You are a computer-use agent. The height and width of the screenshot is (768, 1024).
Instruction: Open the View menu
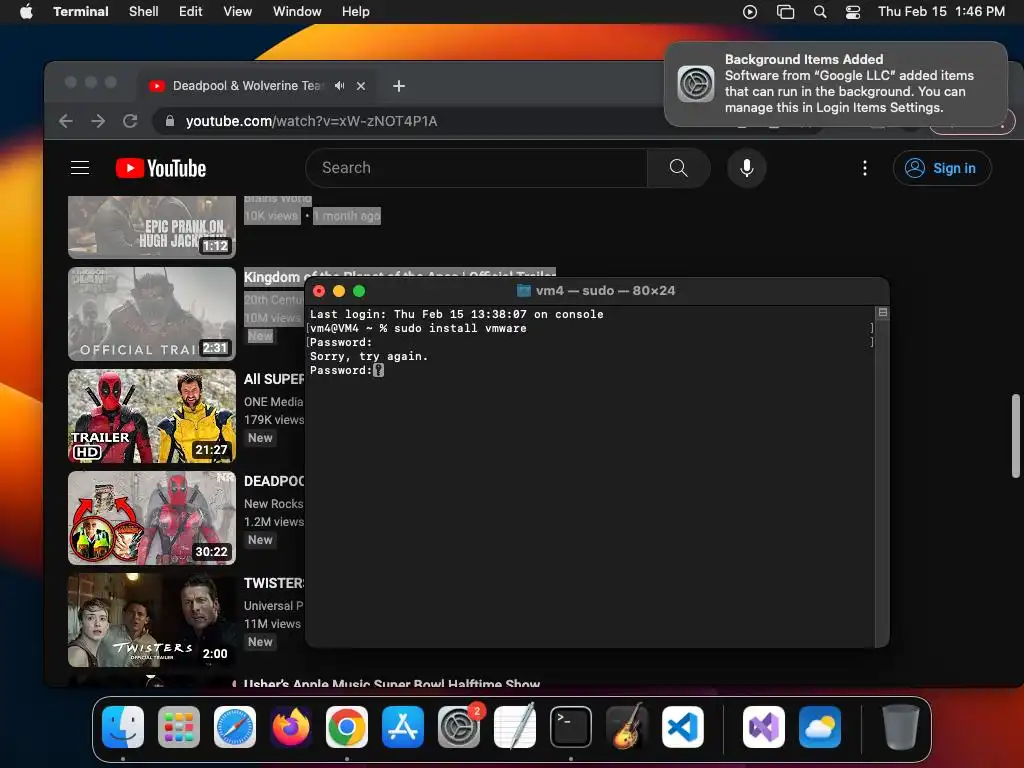tap(238, 12)
